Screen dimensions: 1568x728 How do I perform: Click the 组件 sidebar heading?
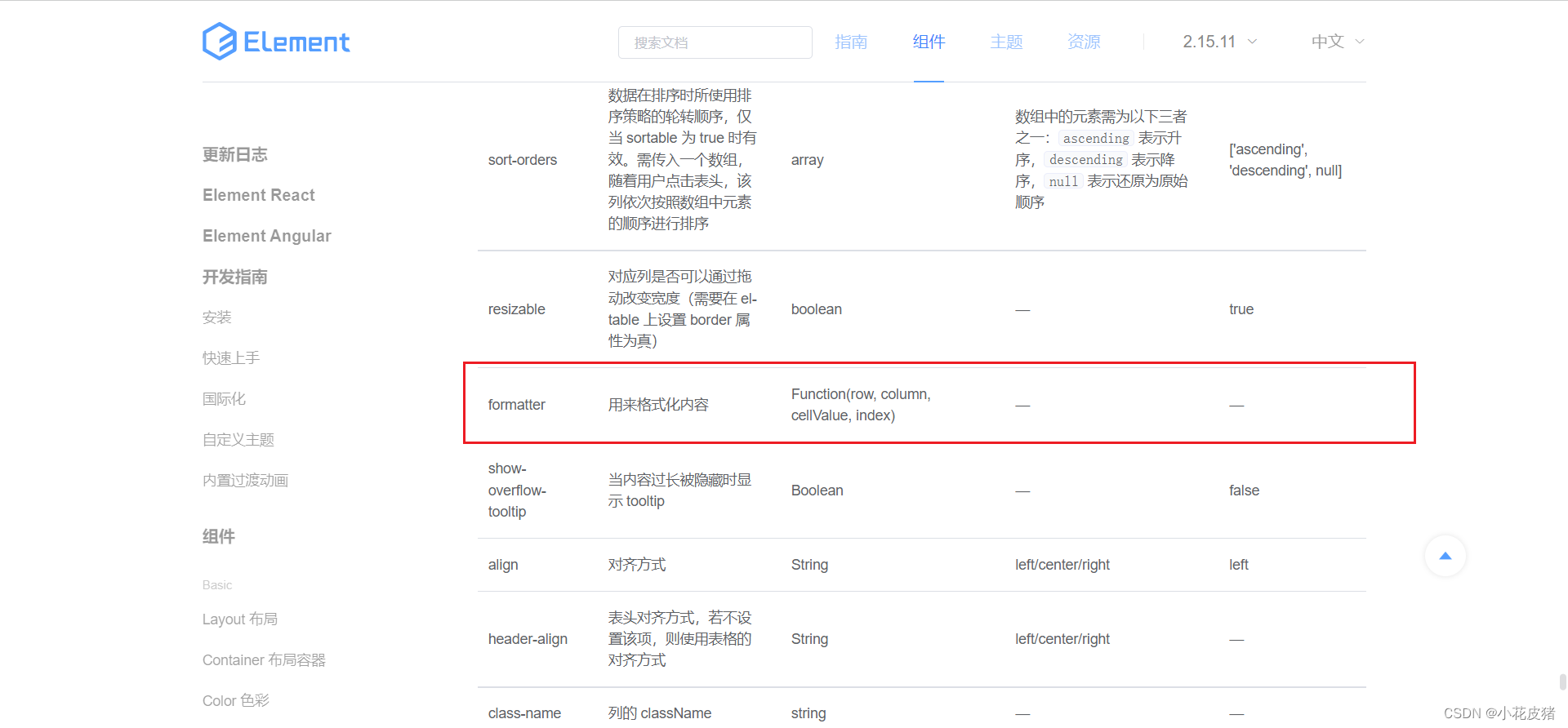(x=219, y=536)
